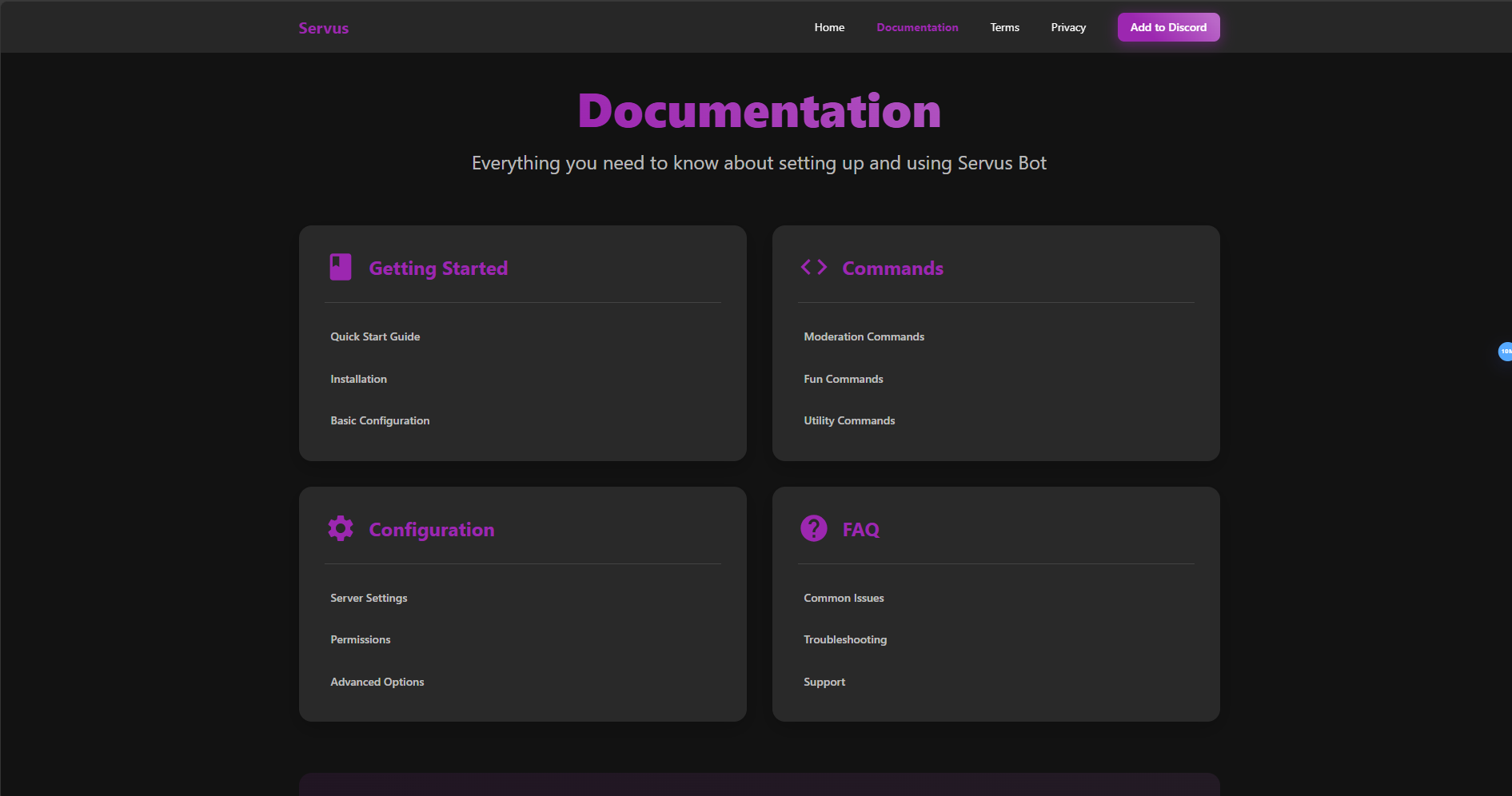
Task: Open the Terms page
Action: point(1004,27)
